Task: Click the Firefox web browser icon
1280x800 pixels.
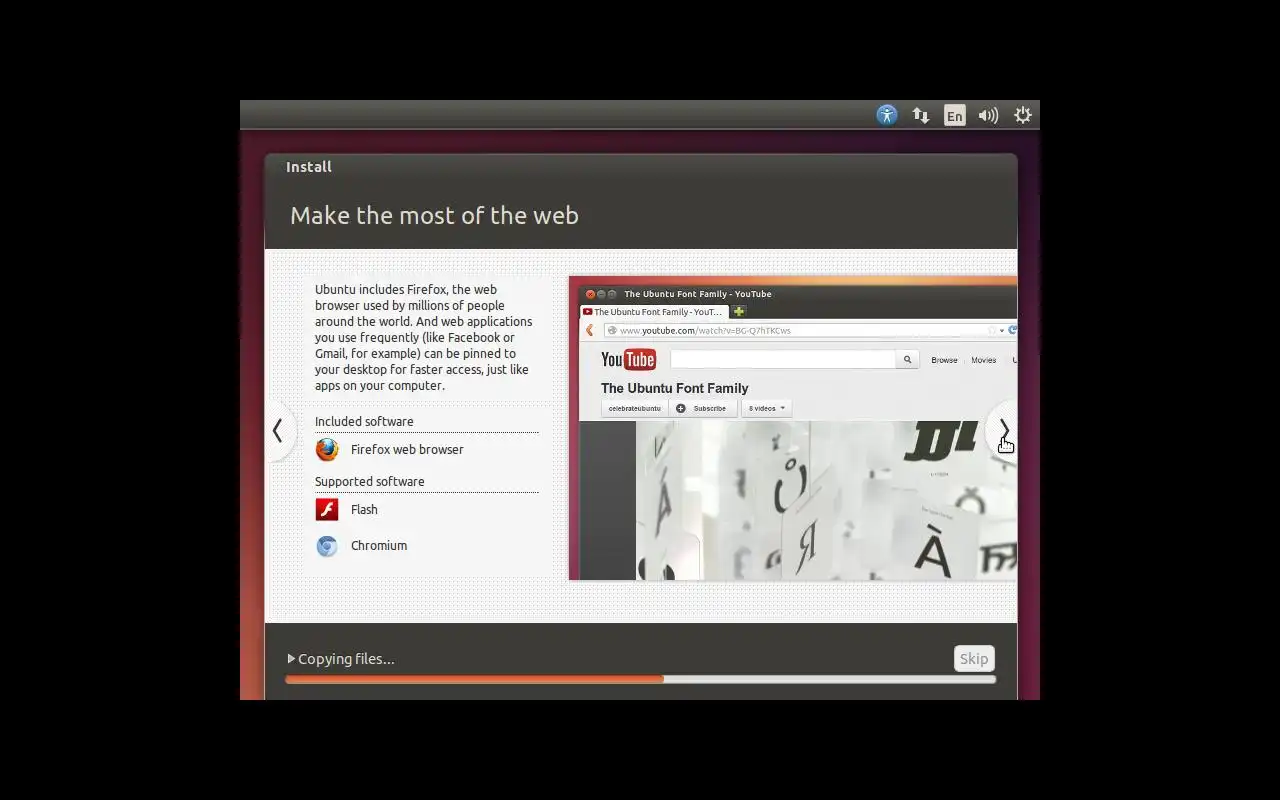Action: [327, 450]
